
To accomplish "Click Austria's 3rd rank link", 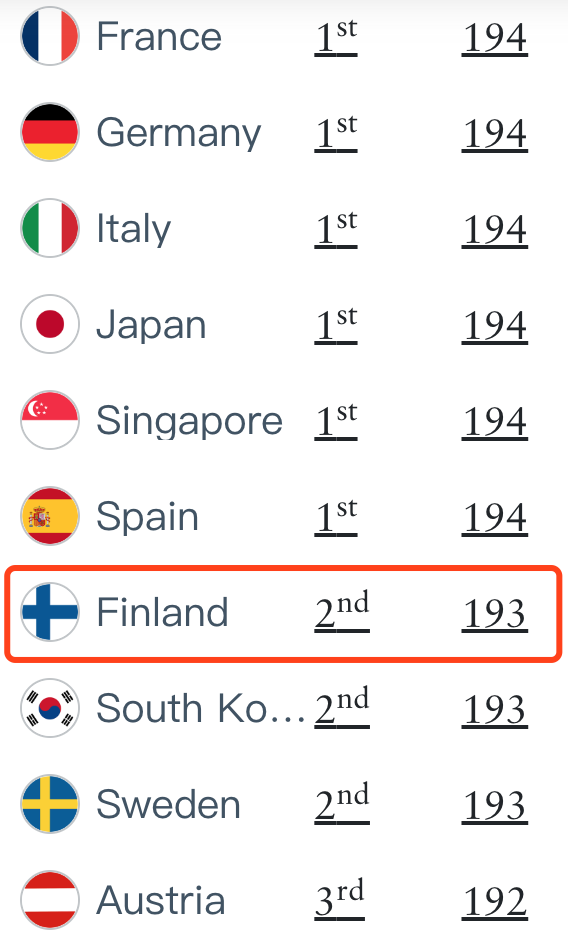I will 339,899.
